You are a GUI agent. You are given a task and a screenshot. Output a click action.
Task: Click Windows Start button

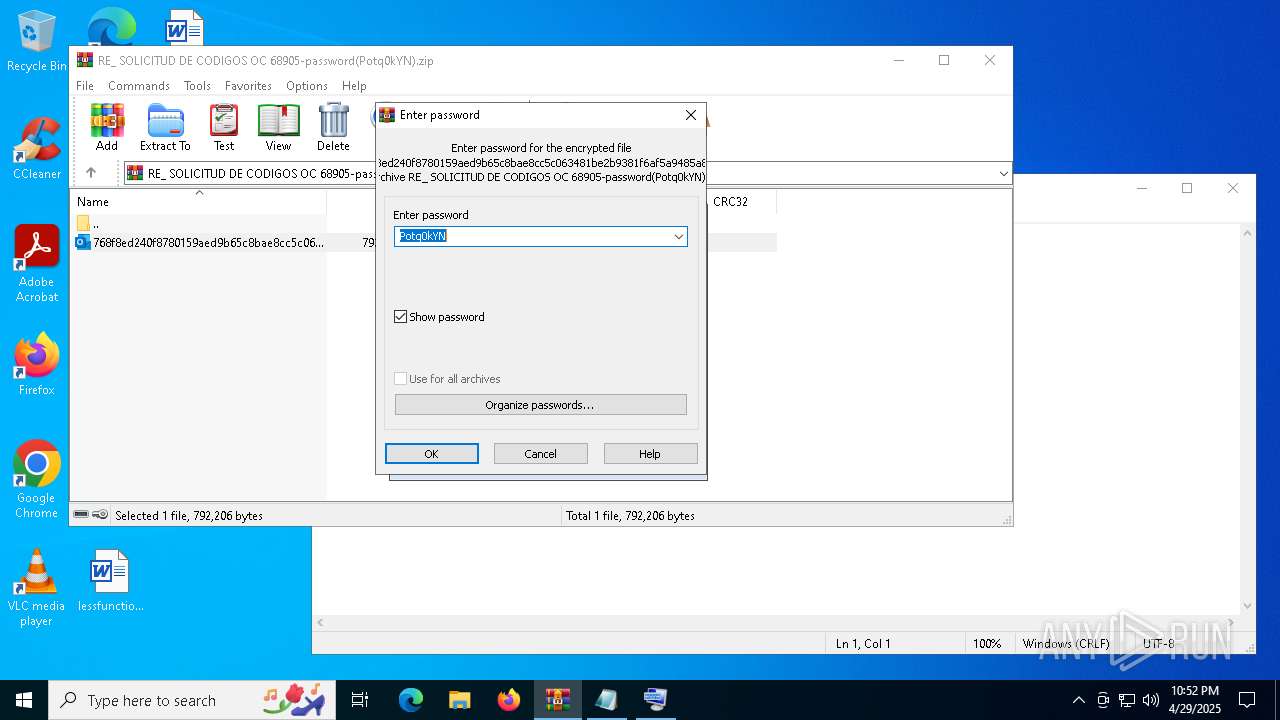click(24, 700)
